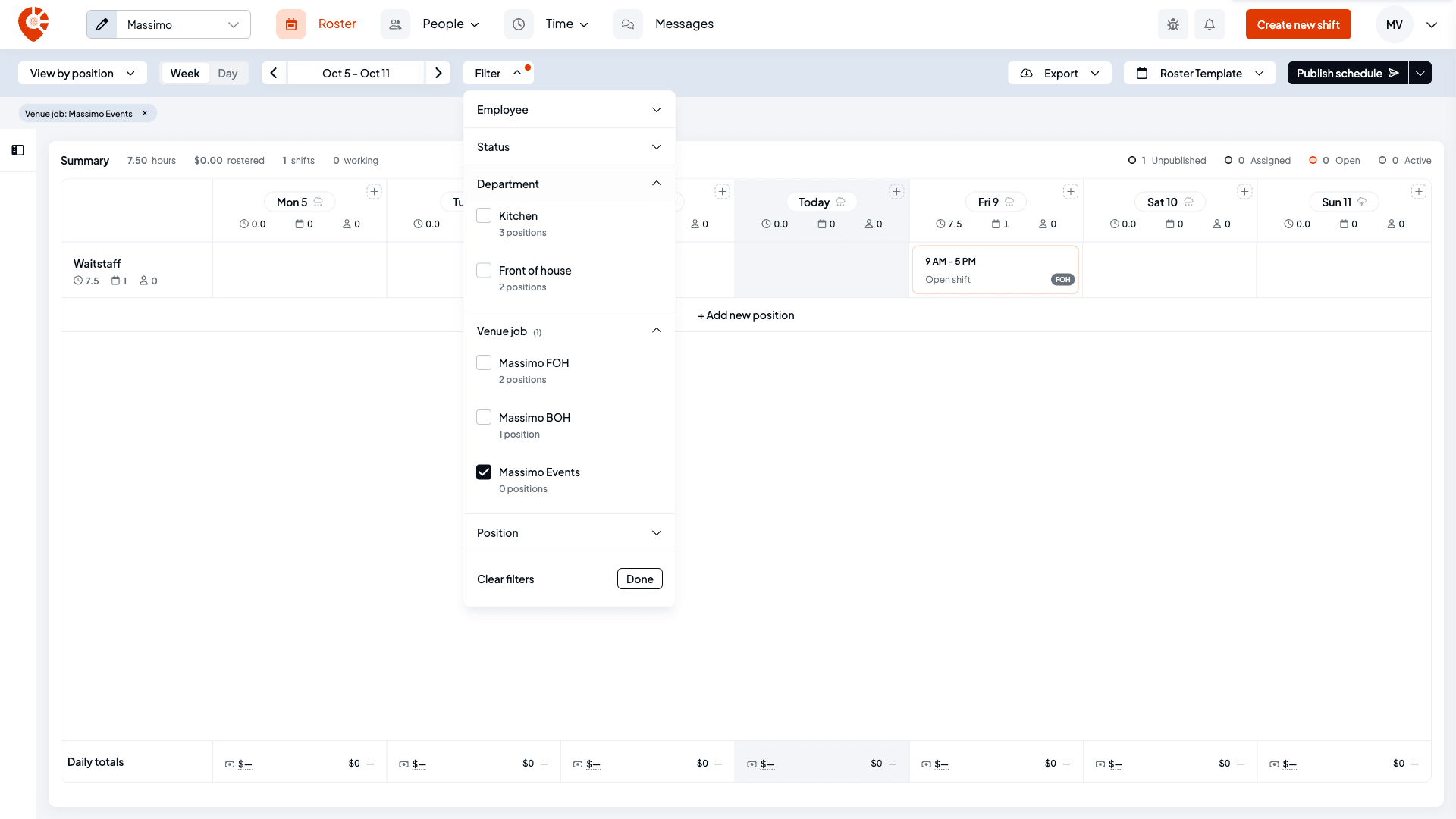Viewport: 1456px width, 819px height.
Task: Check the Massimo FOH checkbox
Action: [x=484, y=362]
